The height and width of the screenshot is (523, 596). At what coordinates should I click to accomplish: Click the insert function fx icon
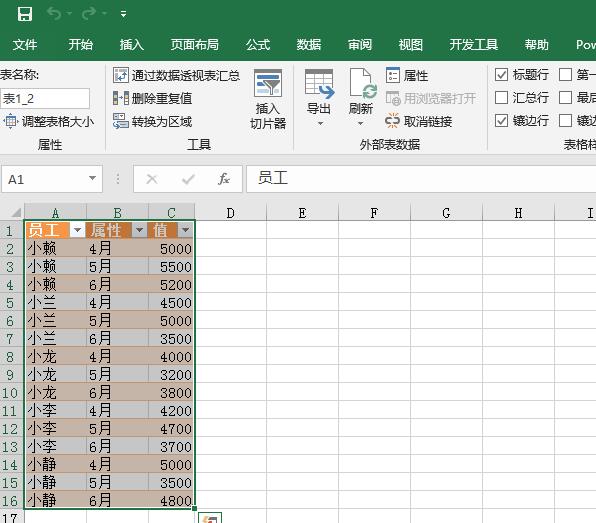pos(224,179)
